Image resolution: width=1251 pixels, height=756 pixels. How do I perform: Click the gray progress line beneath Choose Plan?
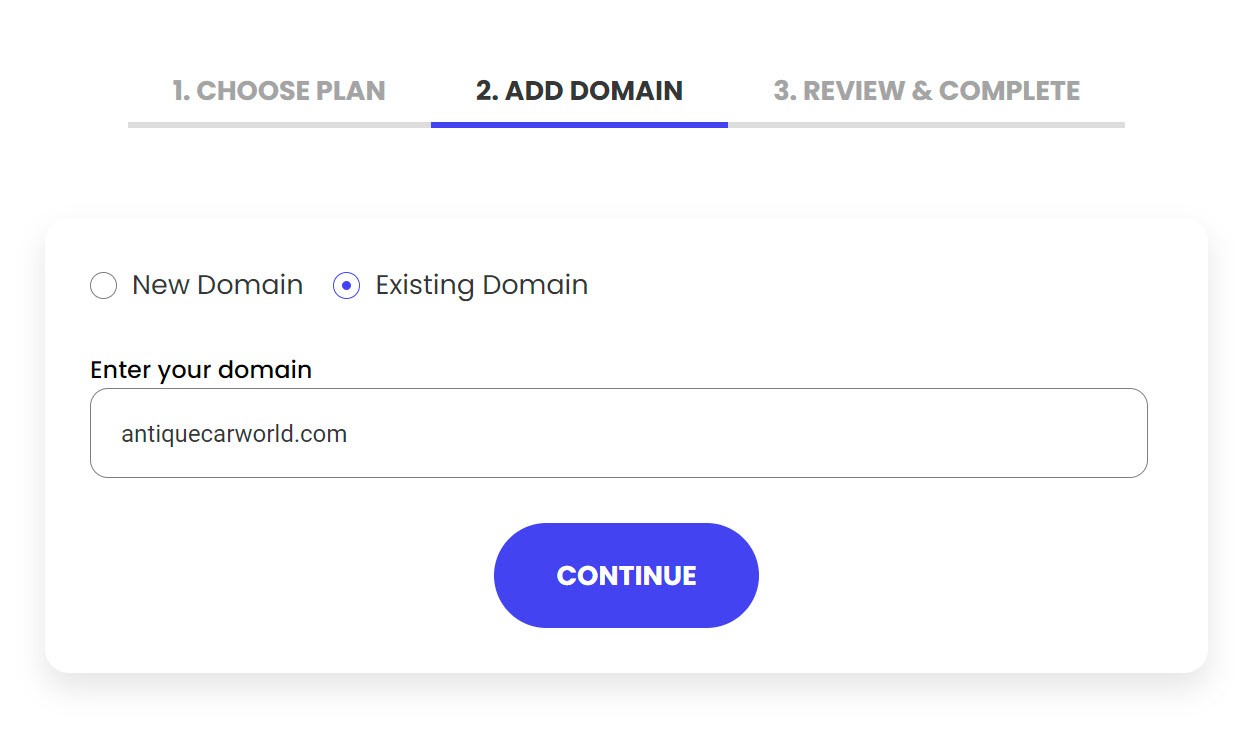pyautogui.click(x=279, y=125)
